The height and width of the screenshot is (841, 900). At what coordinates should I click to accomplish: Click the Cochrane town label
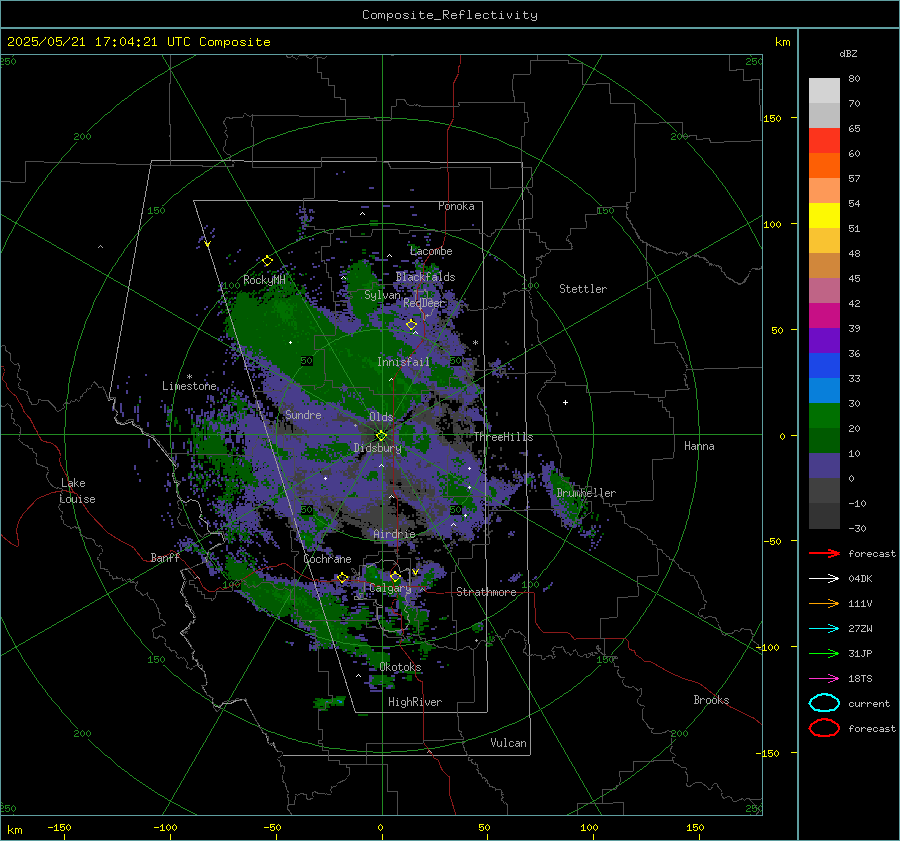(x=327, y=559)
